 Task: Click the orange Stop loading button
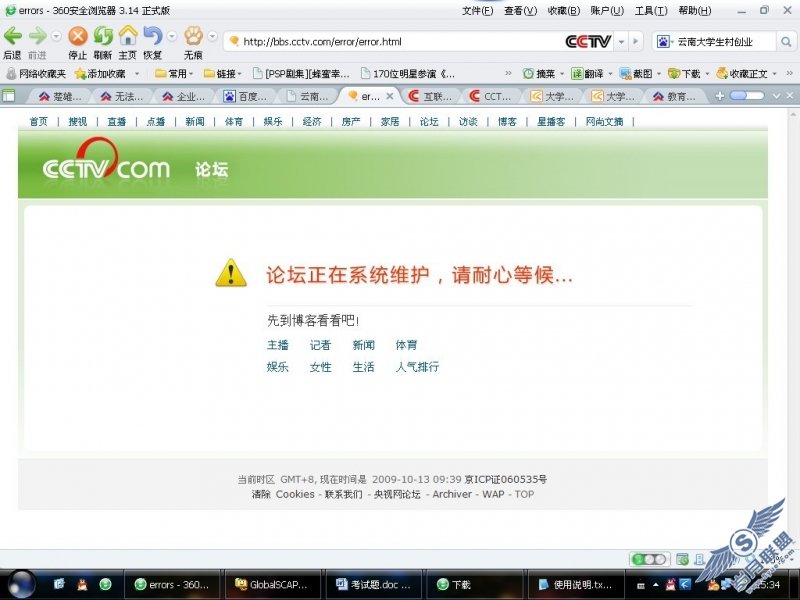[78, 36]
